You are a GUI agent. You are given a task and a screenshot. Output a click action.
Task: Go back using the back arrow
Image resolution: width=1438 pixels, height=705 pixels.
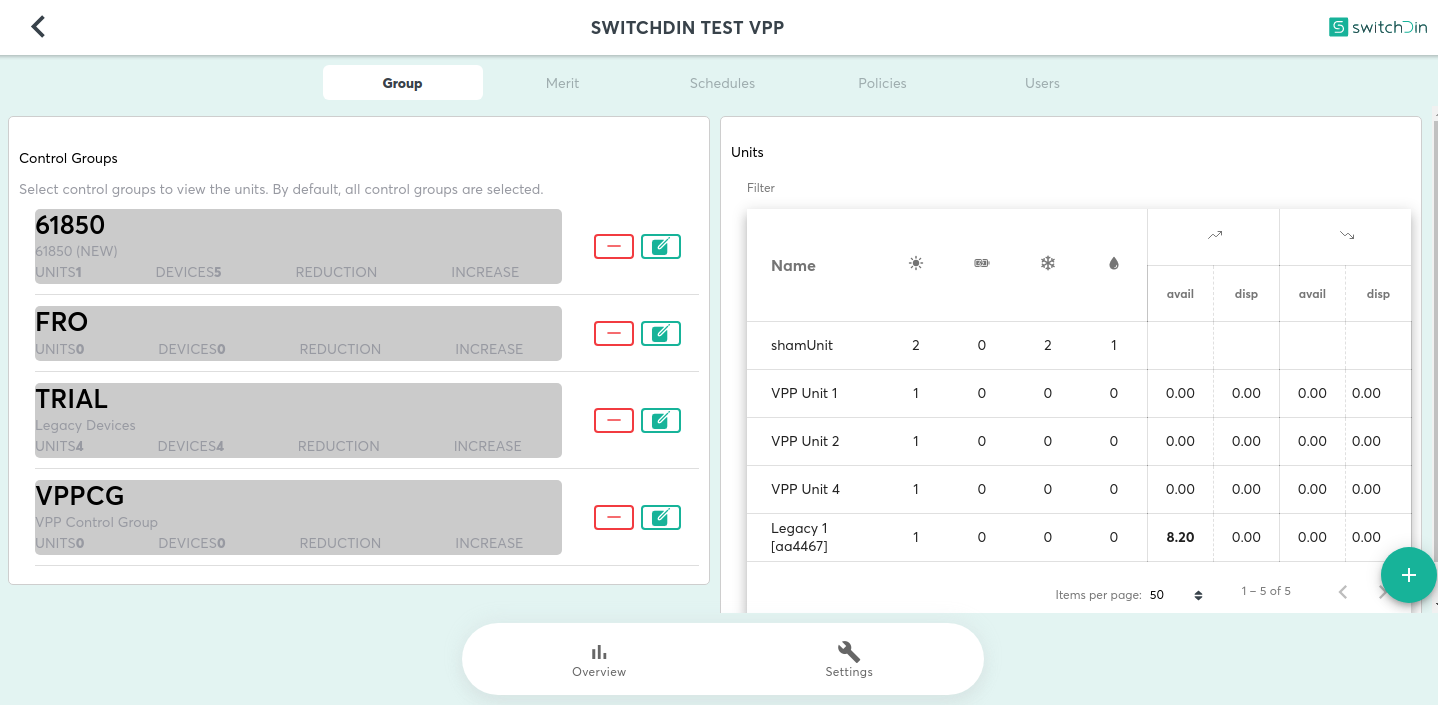[x=38, y=27]
